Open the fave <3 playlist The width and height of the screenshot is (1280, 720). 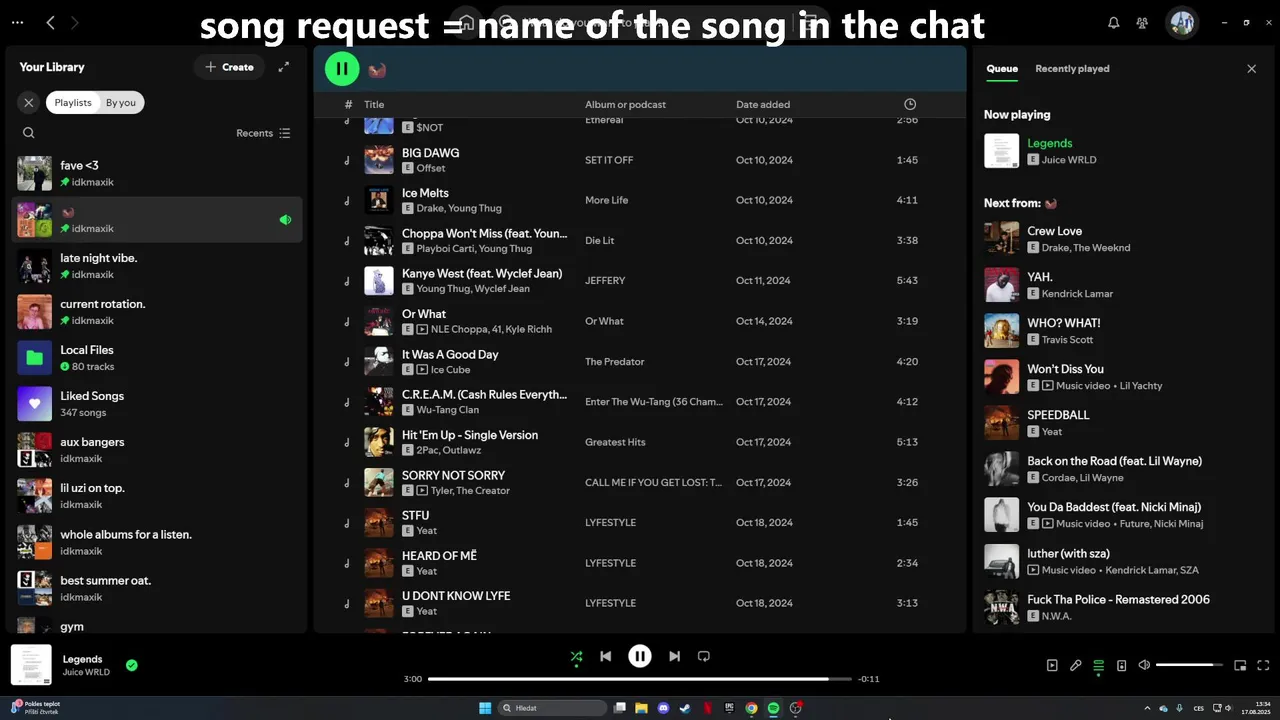pyautogui.click(x=157, y=173)
